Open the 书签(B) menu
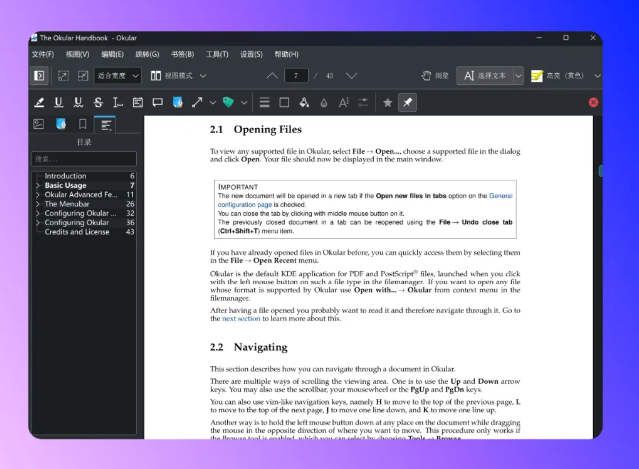Image resolution: width=639 pixels, height=469 pixels. 182,54
